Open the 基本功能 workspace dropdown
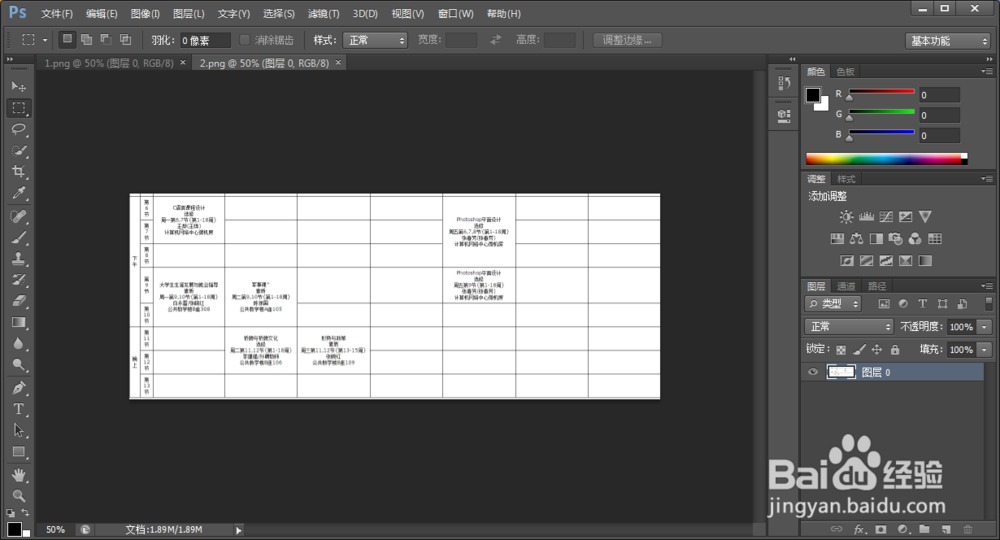Image resolution: width=1000 pixels, height=540 pixels. pyautogui.click(x=948, y=41)
